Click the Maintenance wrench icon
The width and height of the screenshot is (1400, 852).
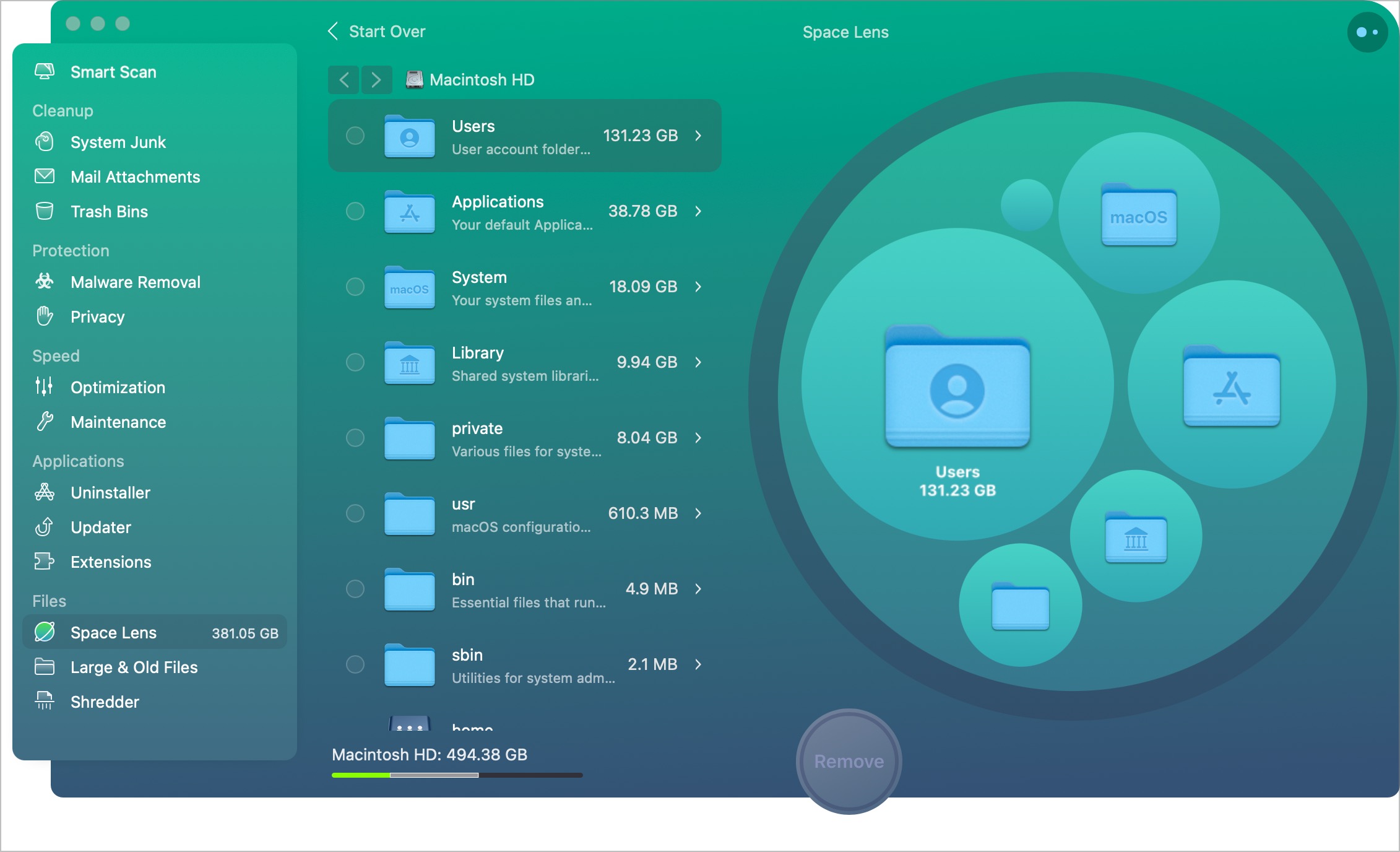(44, 422)
